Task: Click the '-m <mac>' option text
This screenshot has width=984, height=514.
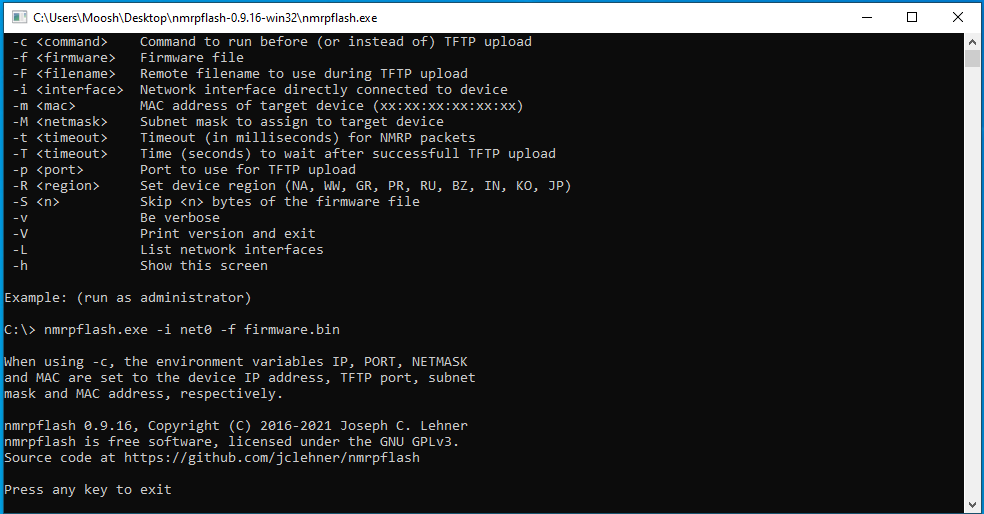Action: 44,105
